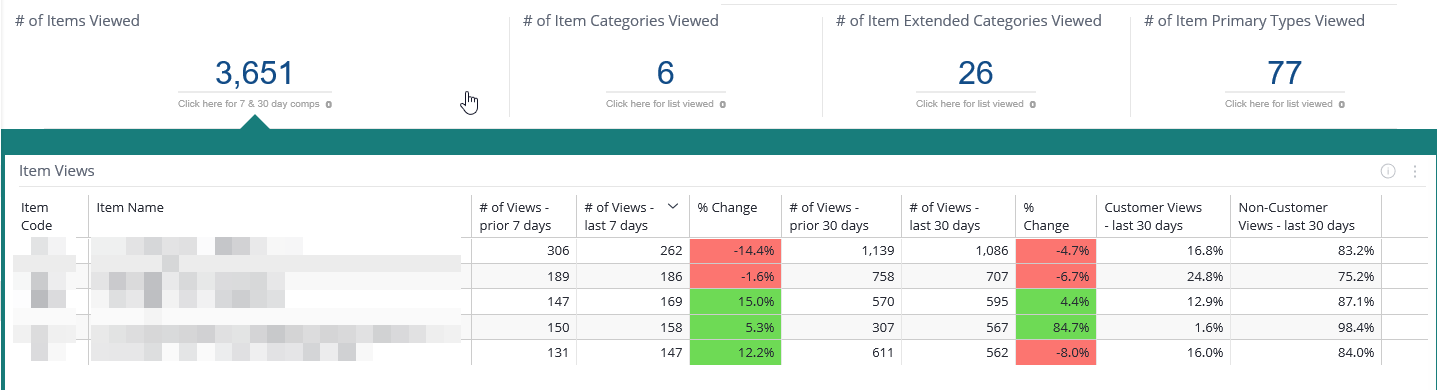Sort by '# of Views - prior 30 days' header

(840, 216)
